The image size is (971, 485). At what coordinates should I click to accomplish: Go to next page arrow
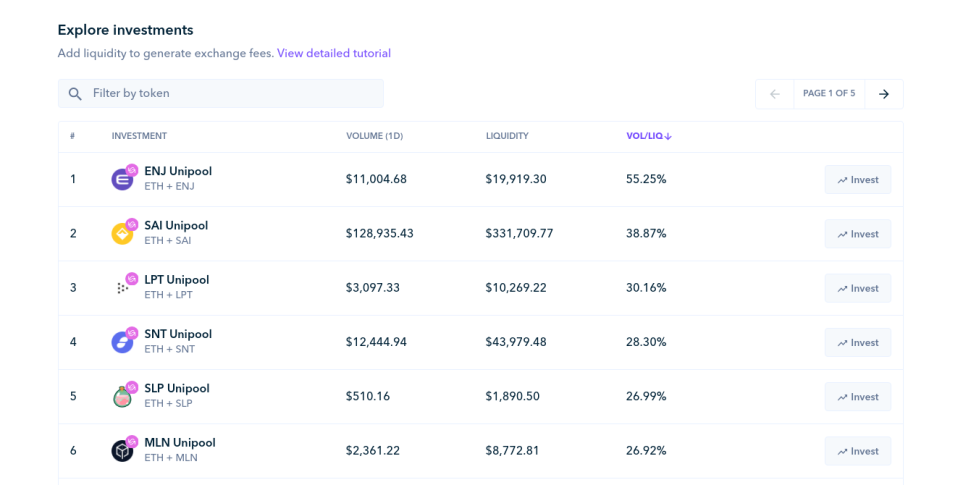coord(884,94)
